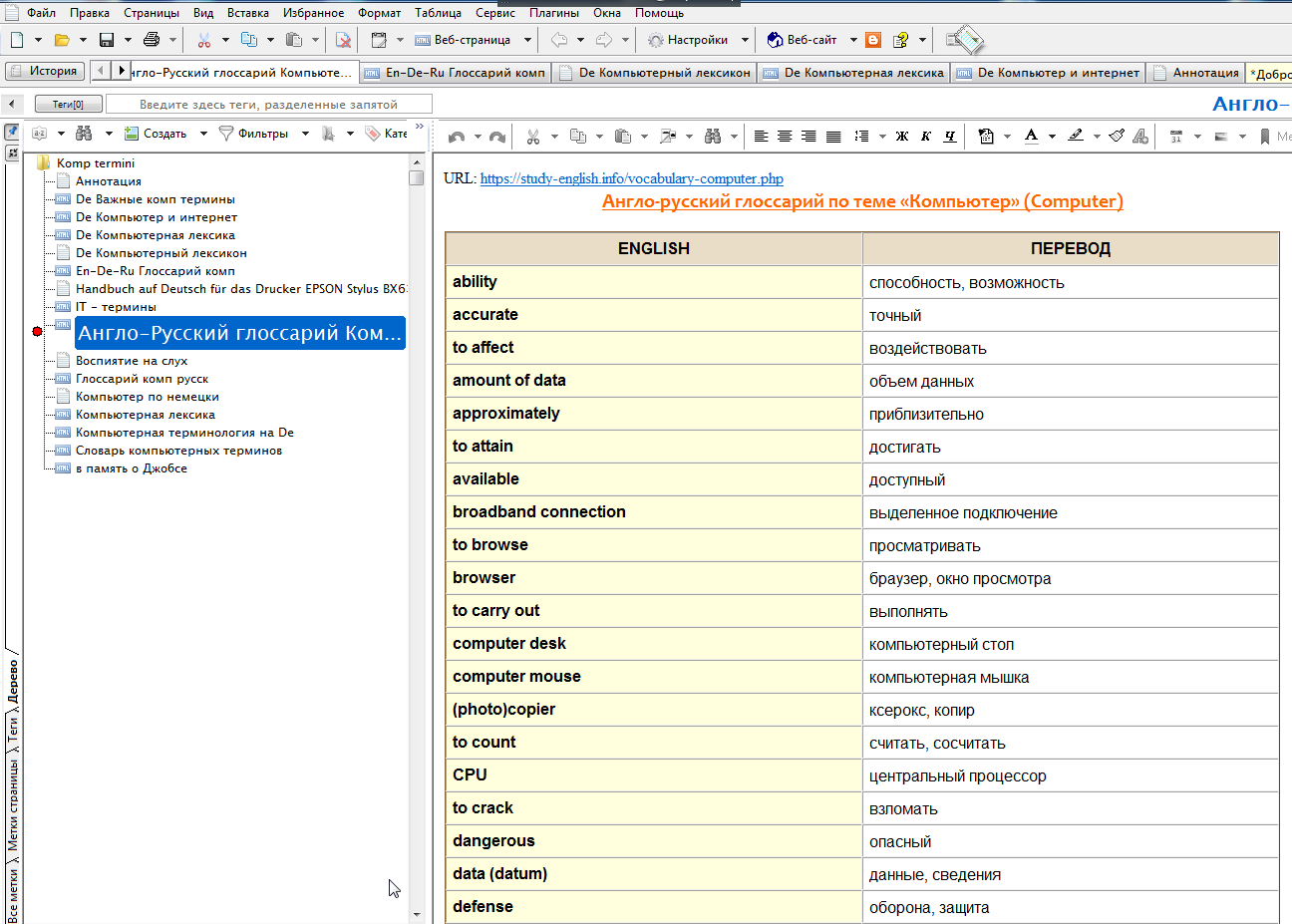Screen dimensions: 1292x924
Task: Toggle italic formatting (К)
Action: [x=926, y=137]
